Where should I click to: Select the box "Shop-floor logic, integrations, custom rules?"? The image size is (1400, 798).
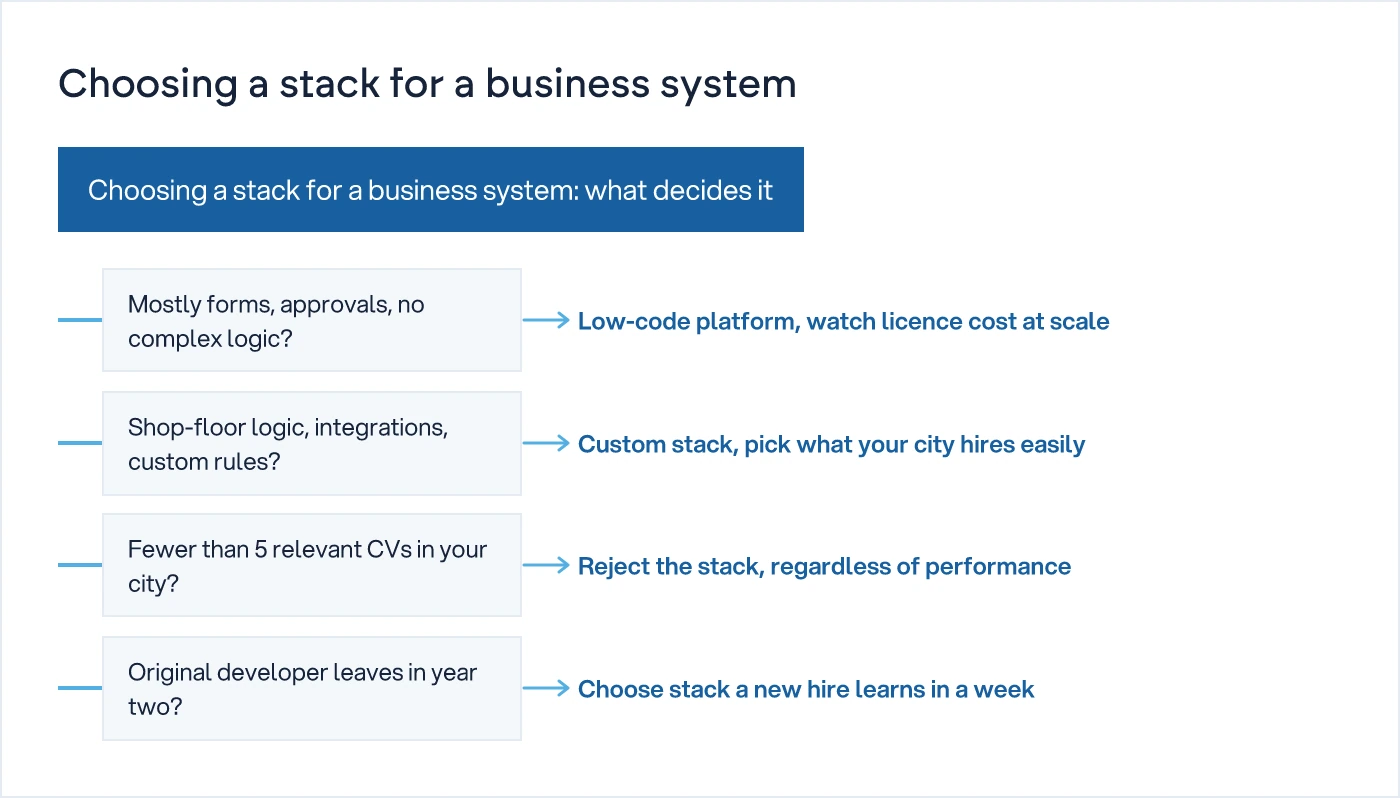[x=312, y=443]
